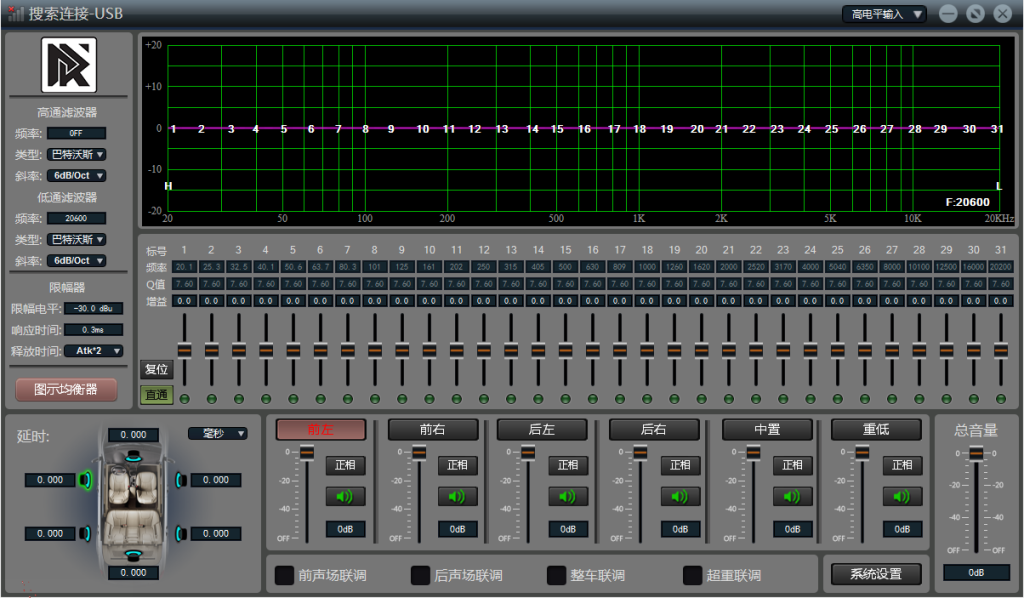Enable 后声场联调 checkbox

[420, 575]
